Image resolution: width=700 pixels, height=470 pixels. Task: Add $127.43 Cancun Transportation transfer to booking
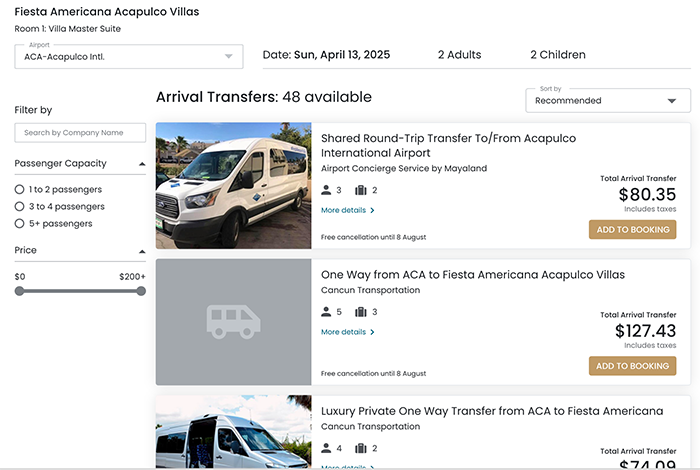(632, 366)
